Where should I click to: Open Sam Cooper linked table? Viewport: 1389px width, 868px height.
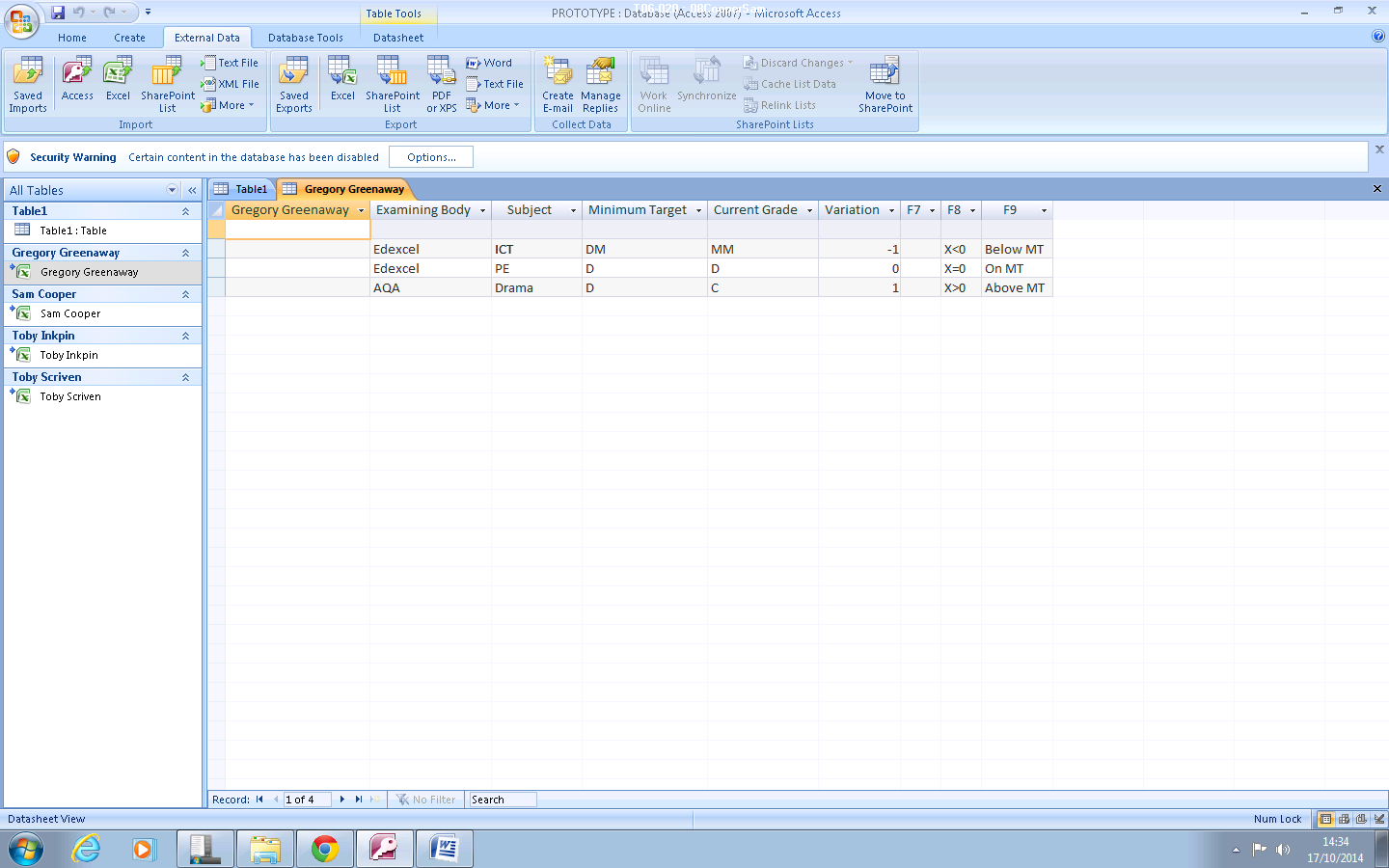point(104,313)
